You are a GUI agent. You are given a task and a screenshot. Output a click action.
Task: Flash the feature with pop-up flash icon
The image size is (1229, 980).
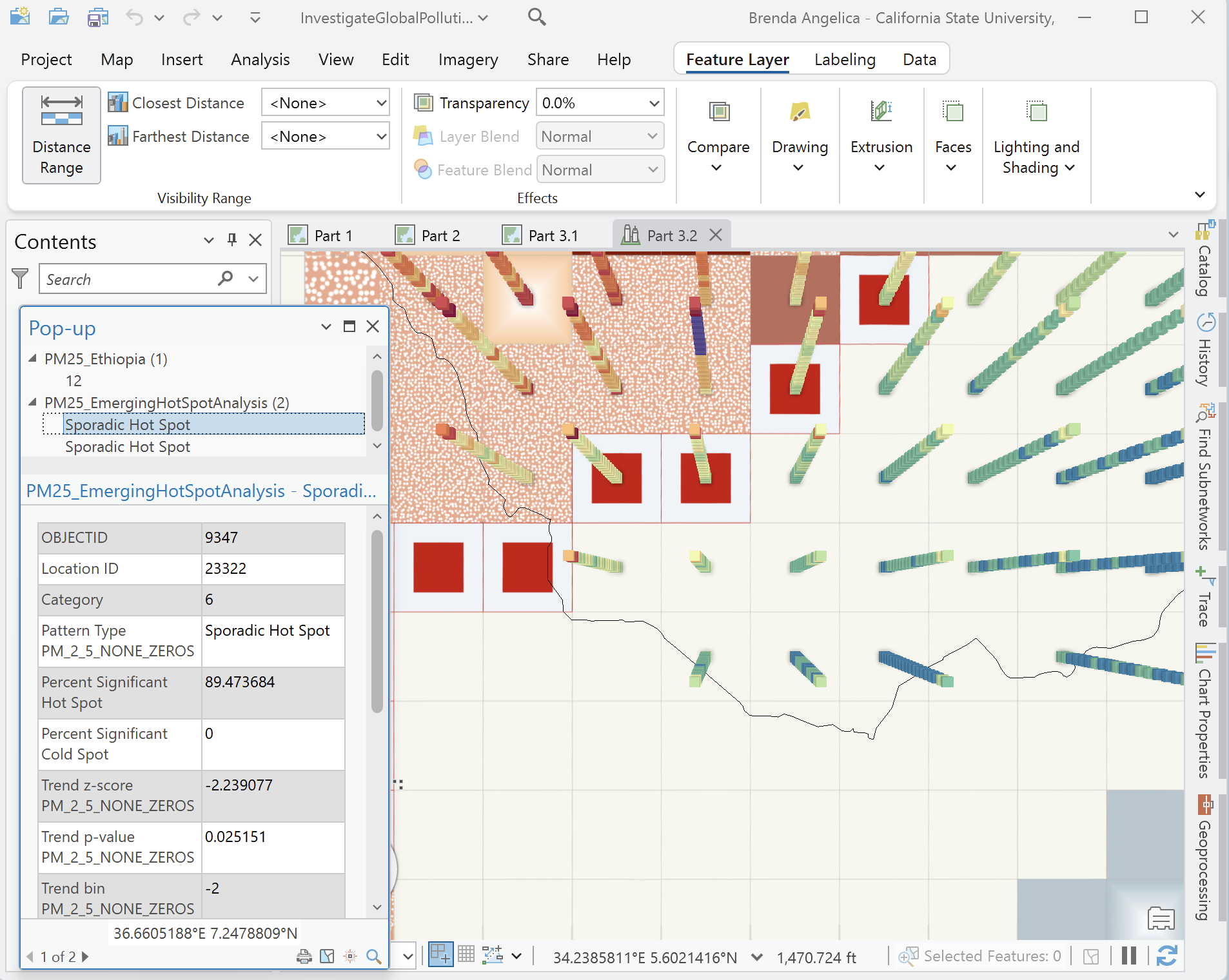(x=350, y=957)
